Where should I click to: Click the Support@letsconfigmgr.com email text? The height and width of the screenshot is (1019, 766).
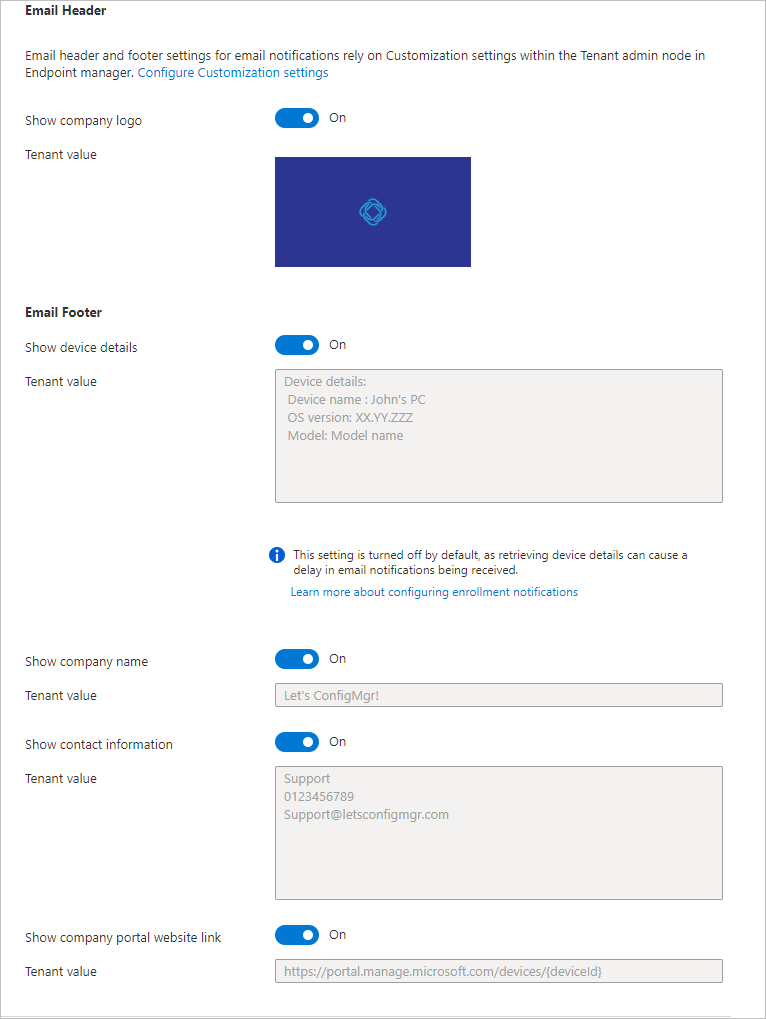click(366, 815)
